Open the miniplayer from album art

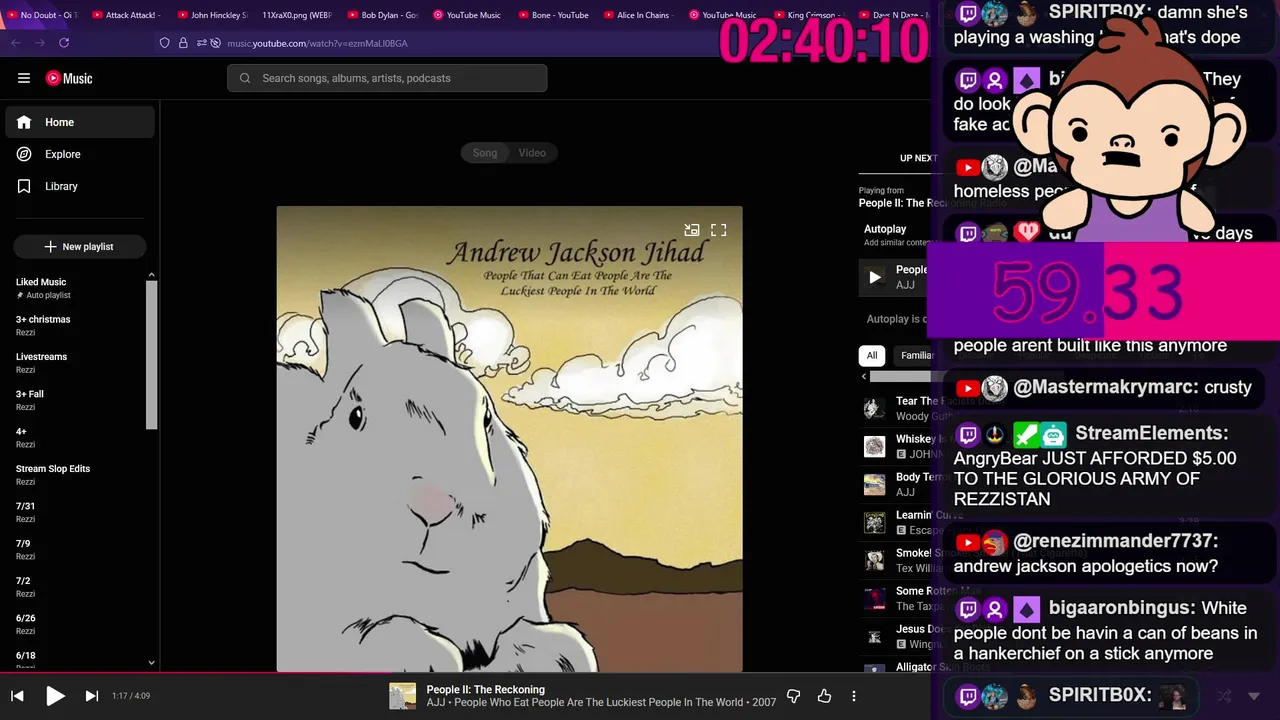[691, 230]
